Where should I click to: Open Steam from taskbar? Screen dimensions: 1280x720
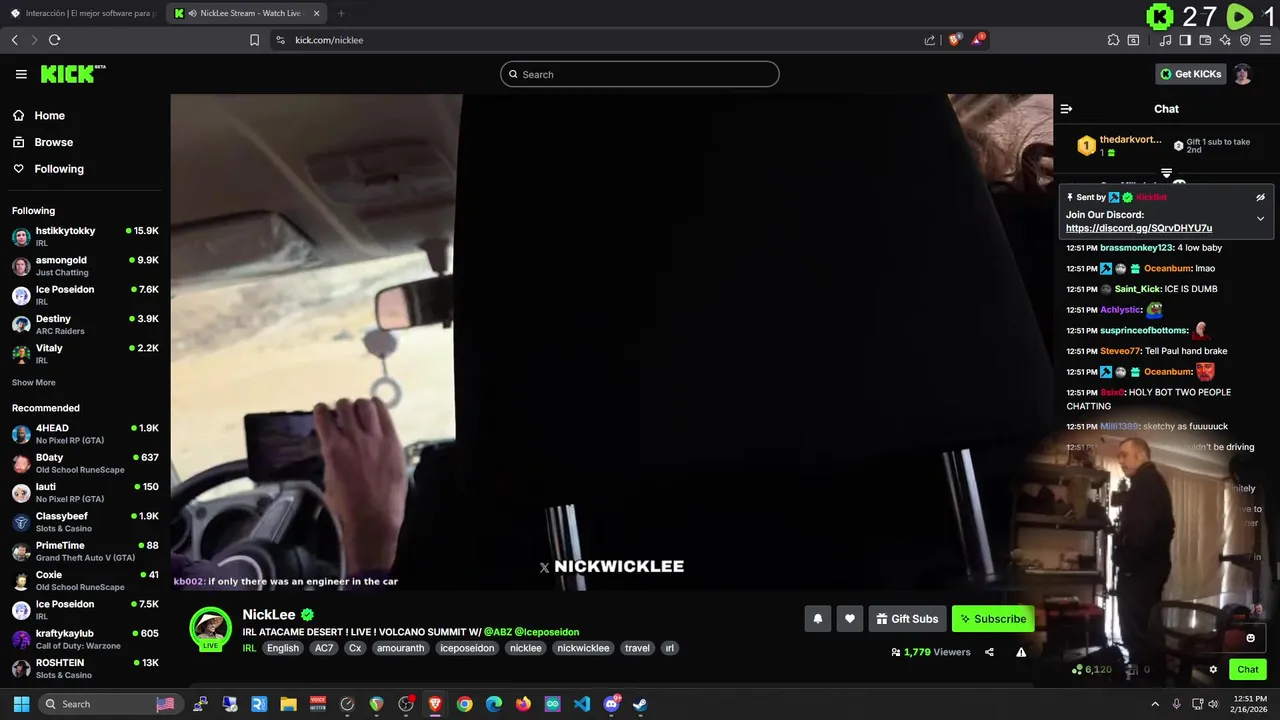pos(640,704)
